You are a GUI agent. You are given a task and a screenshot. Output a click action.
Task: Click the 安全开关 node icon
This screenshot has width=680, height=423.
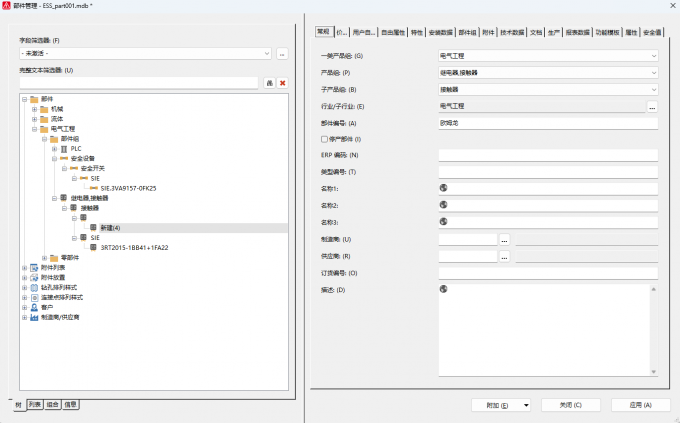point(74,169)
